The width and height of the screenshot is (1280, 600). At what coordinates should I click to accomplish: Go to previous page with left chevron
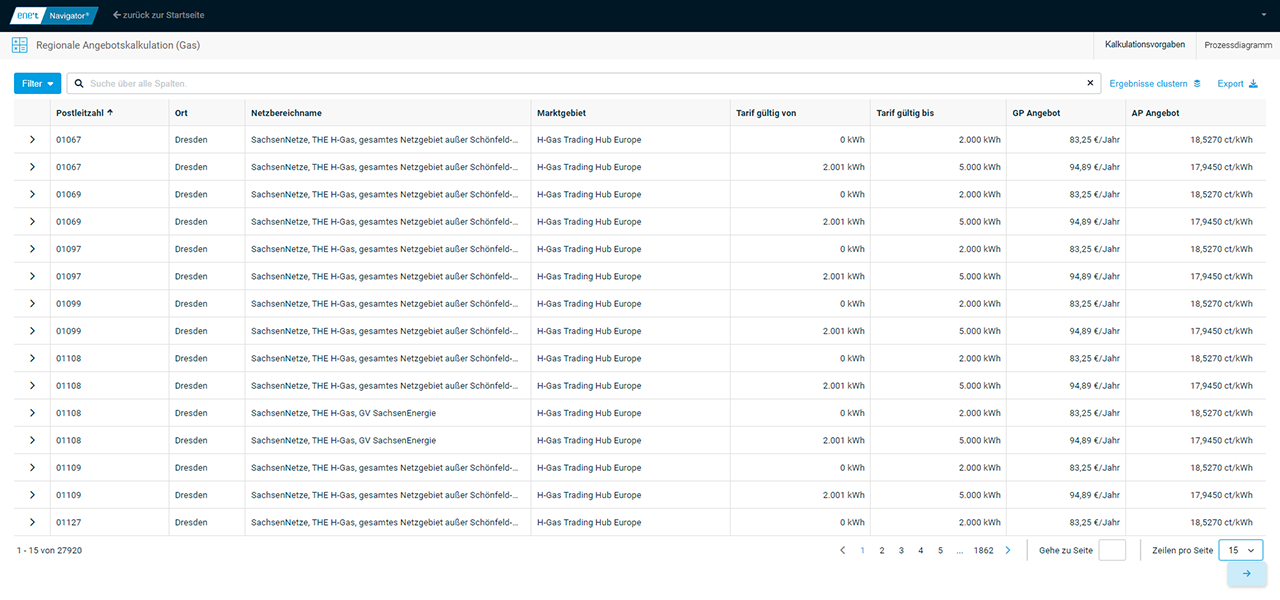pos(842,550)
